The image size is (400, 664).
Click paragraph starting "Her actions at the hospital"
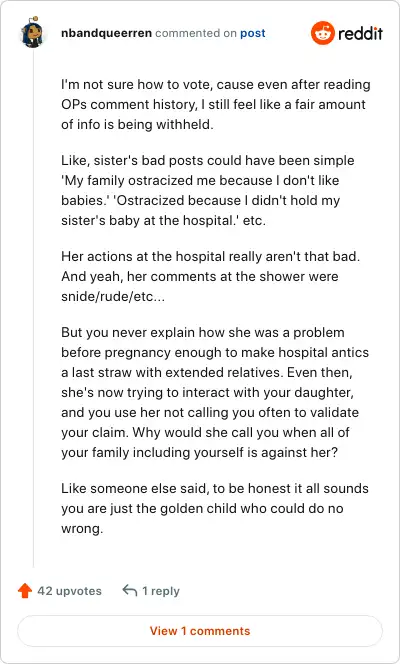pos(211,276)
